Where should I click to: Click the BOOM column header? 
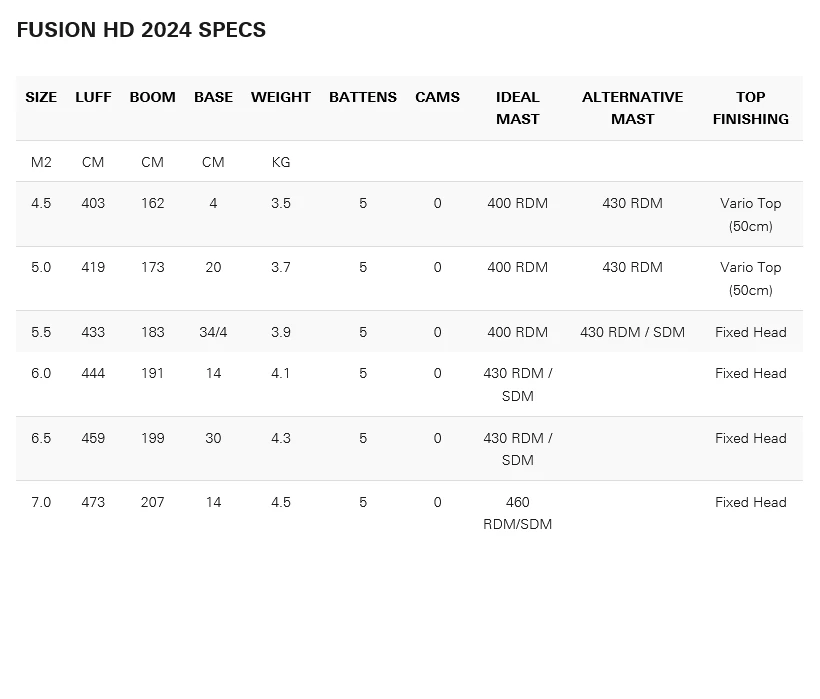click(152, 97)
